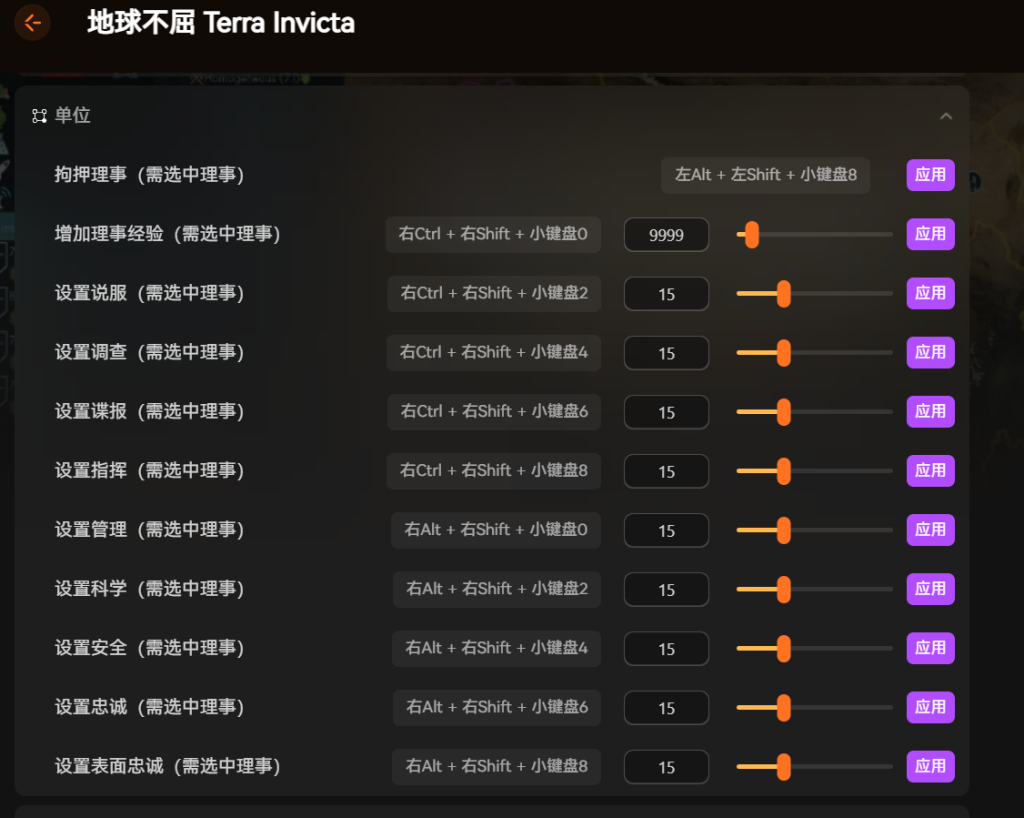Click the 设置谍报 hotkey binding box

point(494,411)
